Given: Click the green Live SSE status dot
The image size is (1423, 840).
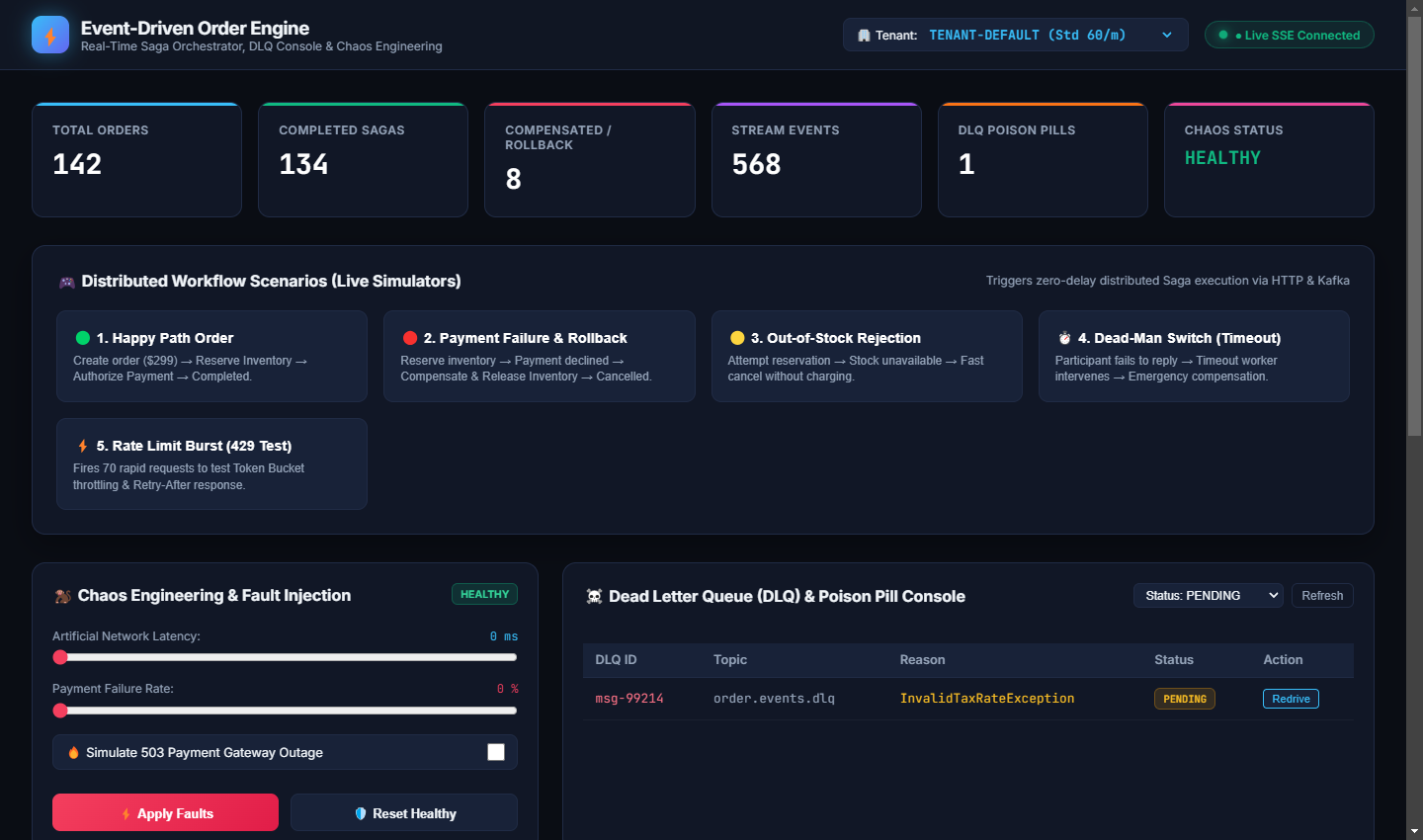Looking at the screenshot, I should [1223, 35].
